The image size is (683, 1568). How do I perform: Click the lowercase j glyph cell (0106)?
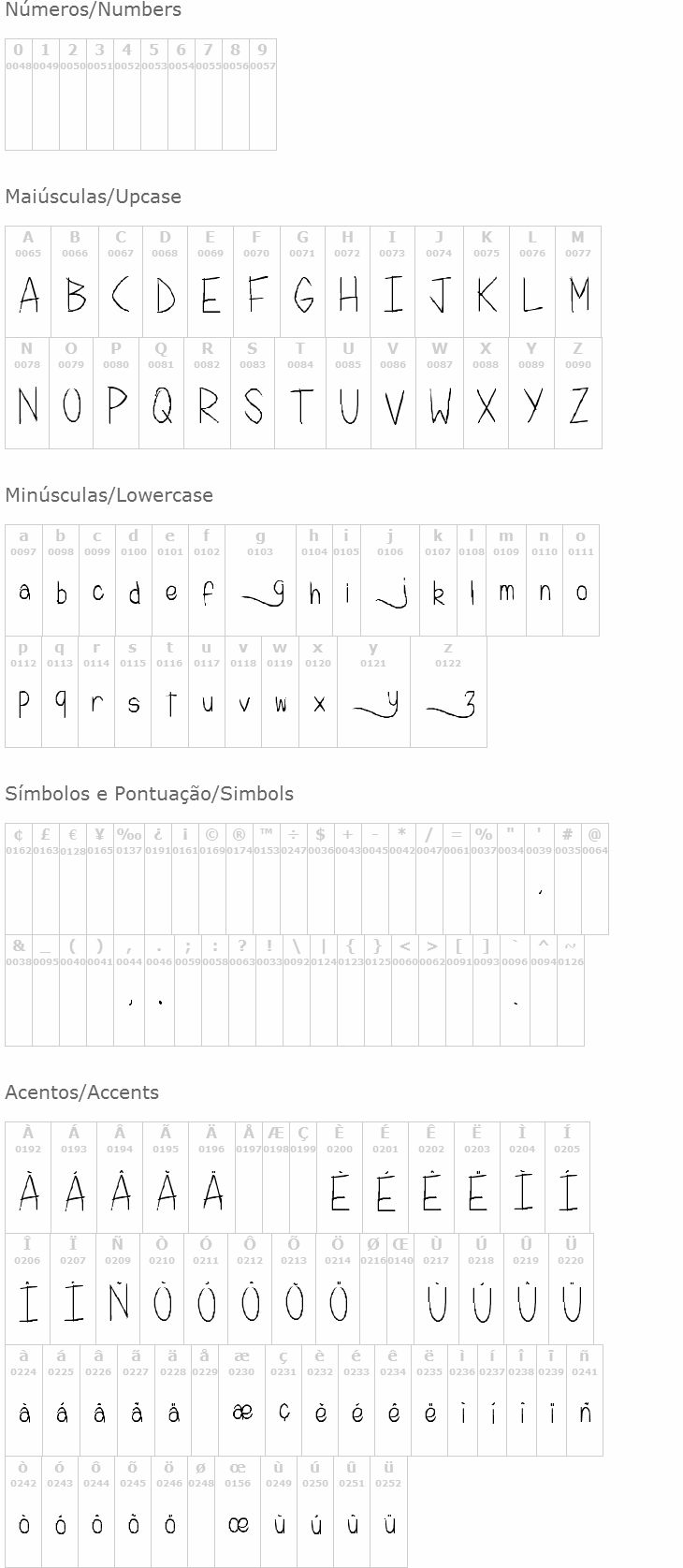coord(390,580)
